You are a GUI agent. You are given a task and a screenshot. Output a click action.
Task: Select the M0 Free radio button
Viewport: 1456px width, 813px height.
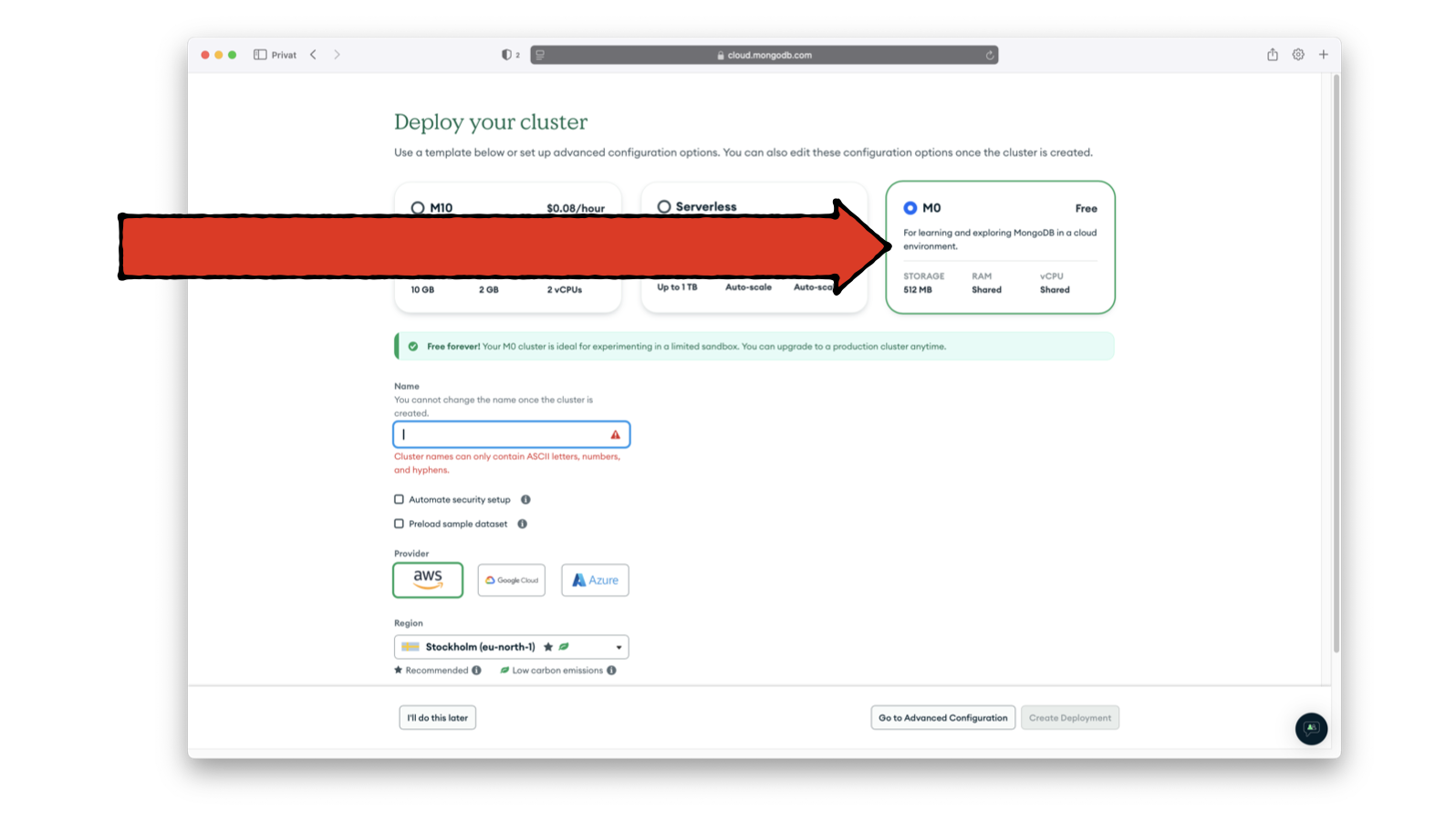(910, 208)
